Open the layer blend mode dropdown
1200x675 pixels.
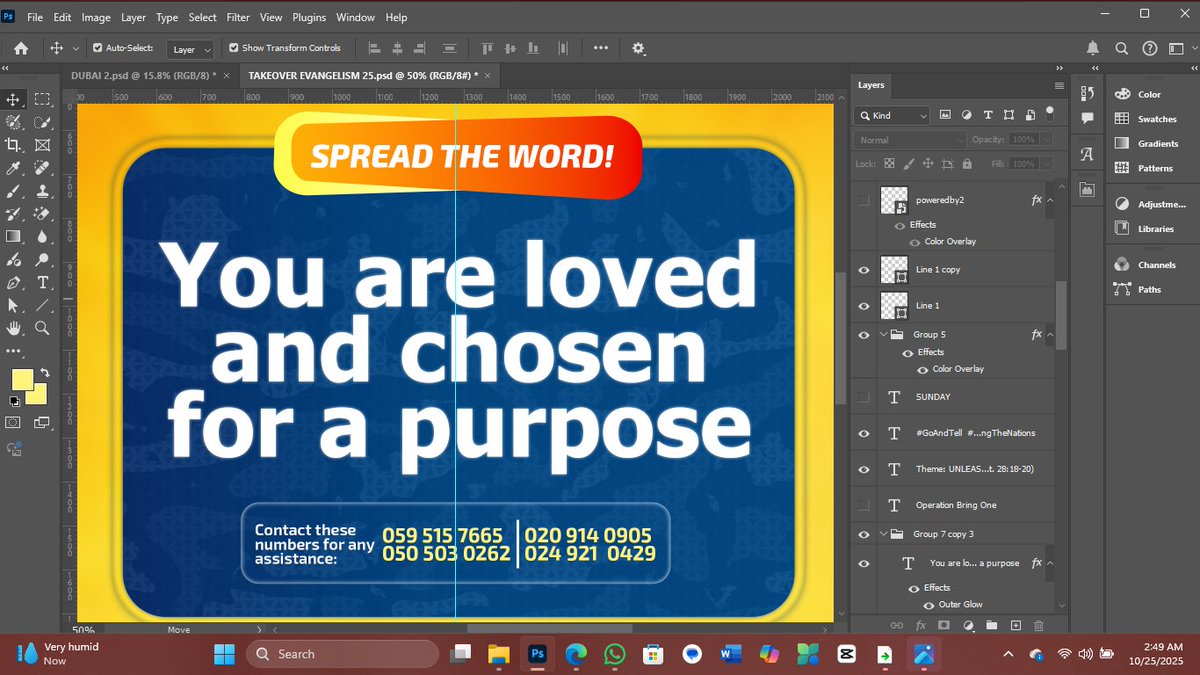point(905,139)
